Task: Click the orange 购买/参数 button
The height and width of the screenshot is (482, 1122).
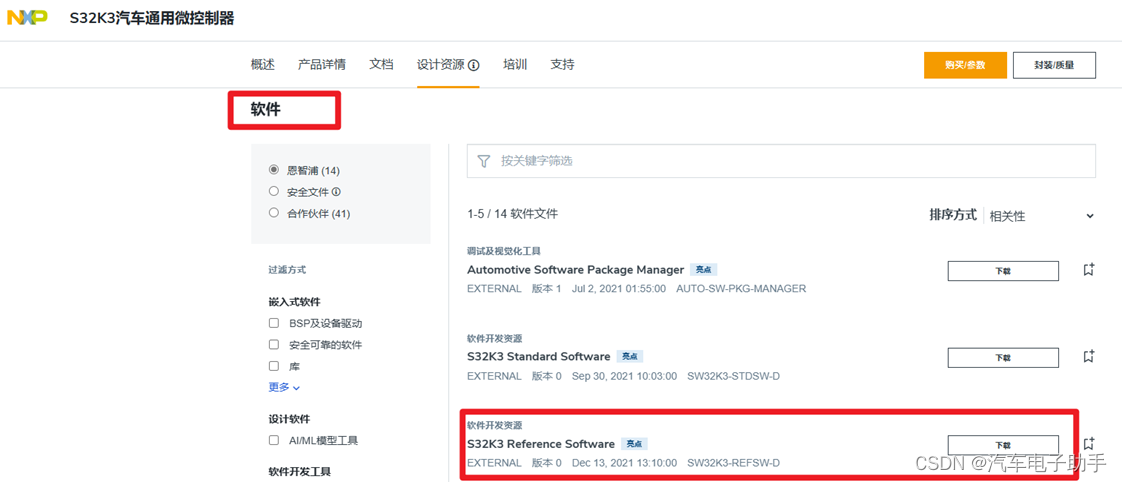Action: coord(965,65)
